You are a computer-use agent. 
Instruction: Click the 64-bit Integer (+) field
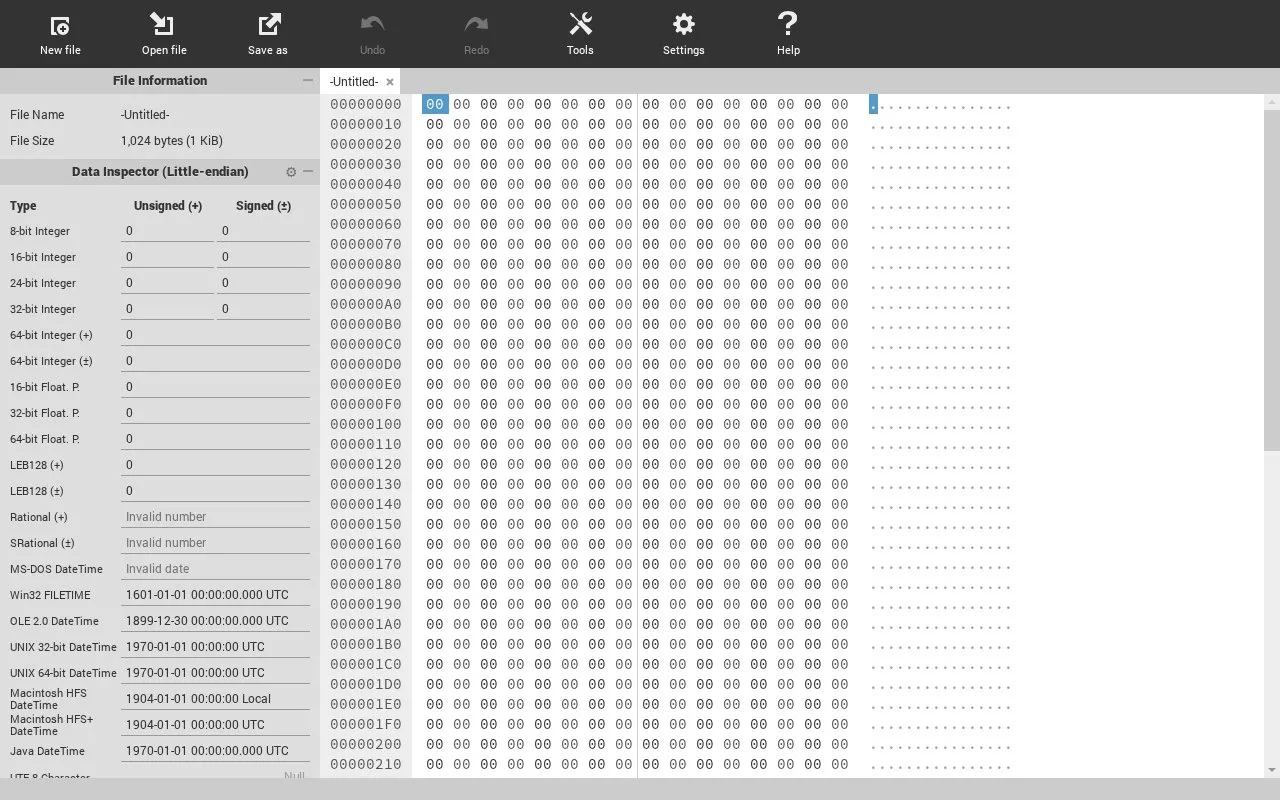click(x=215, y=335)
